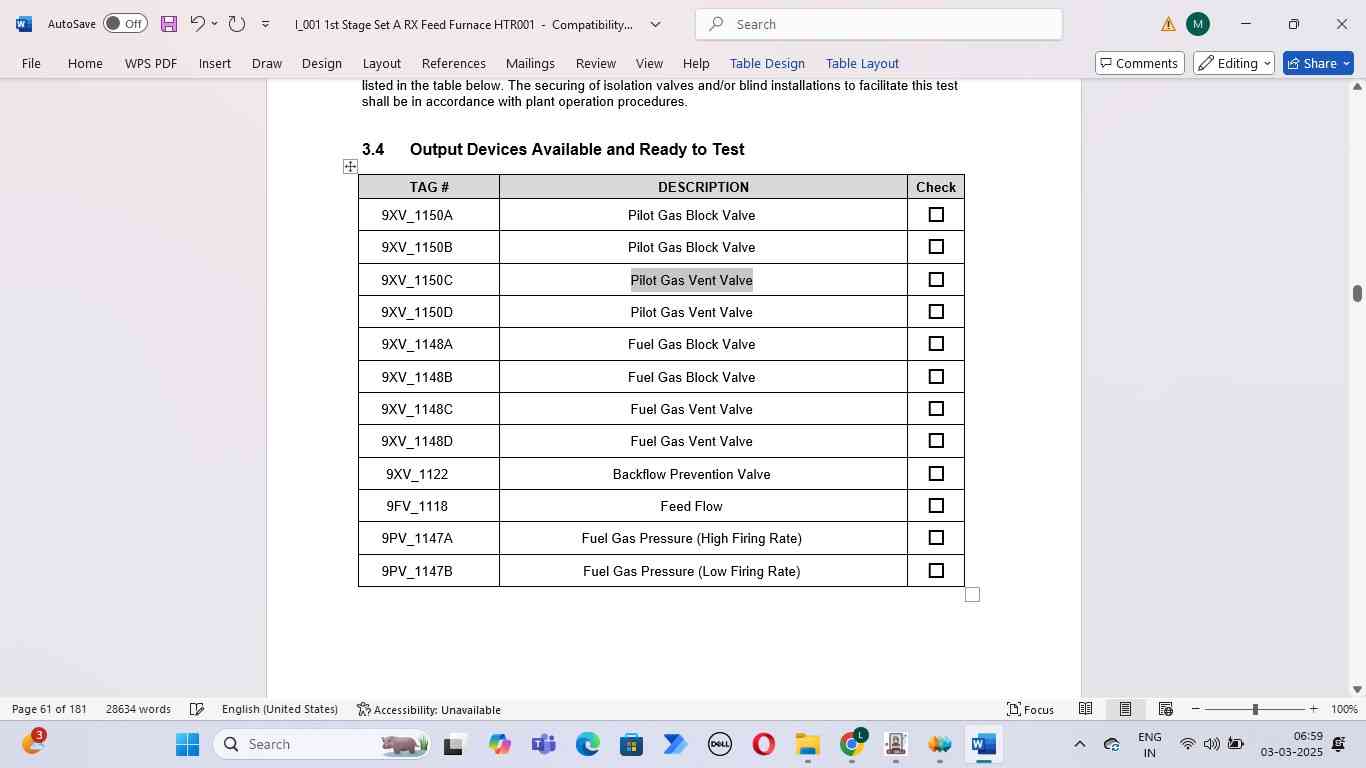Open the Mailings tab
Image resolution: width=1366 pixels, height=768 pixels.
click(530, 63)
